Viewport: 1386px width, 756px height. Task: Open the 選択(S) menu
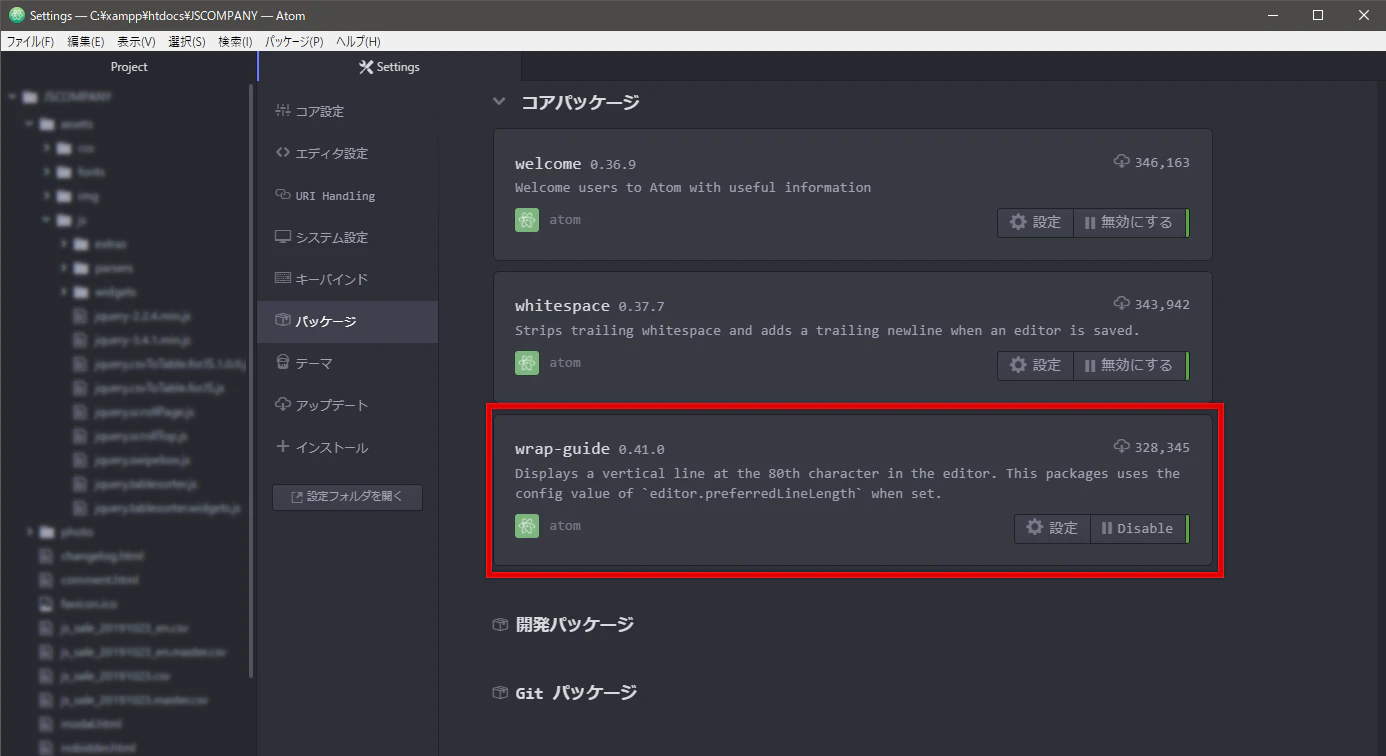[x=187, y=42]
